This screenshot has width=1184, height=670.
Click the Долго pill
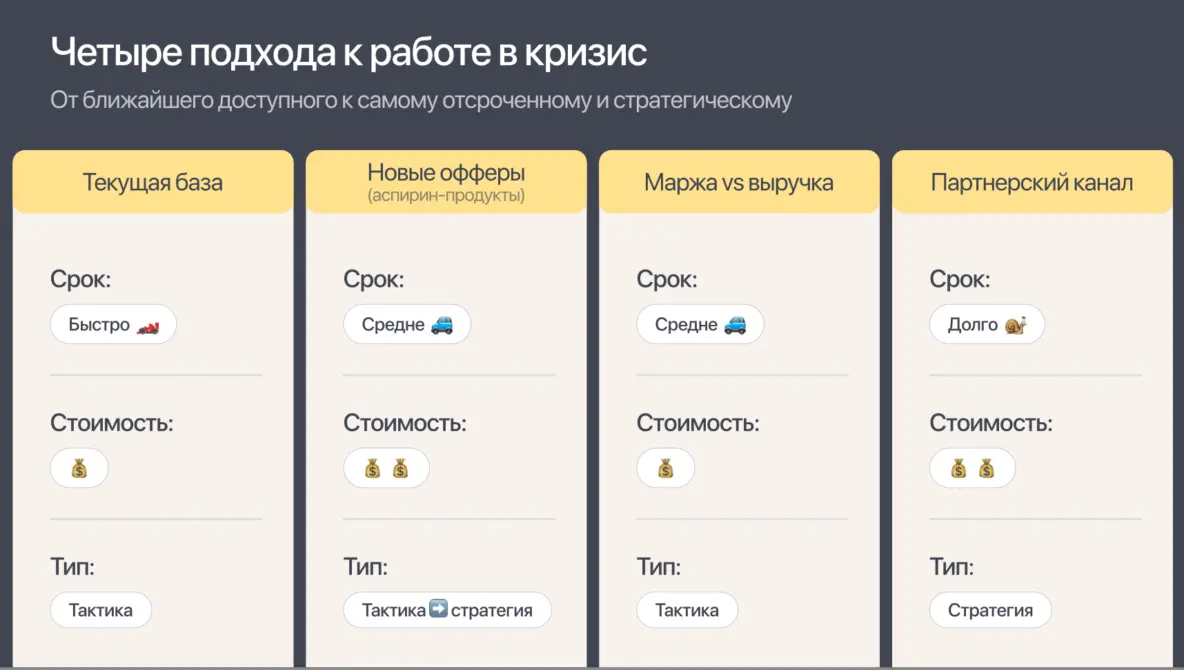click(x=987, y=324)
